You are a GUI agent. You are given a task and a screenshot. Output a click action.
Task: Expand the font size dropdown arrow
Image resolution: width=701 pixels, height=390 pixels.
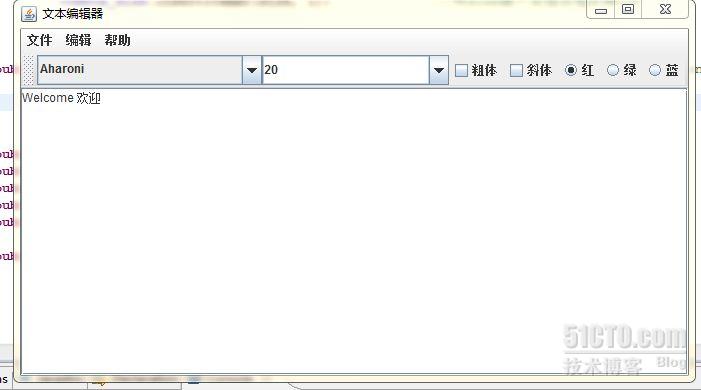tap(439, 70)
